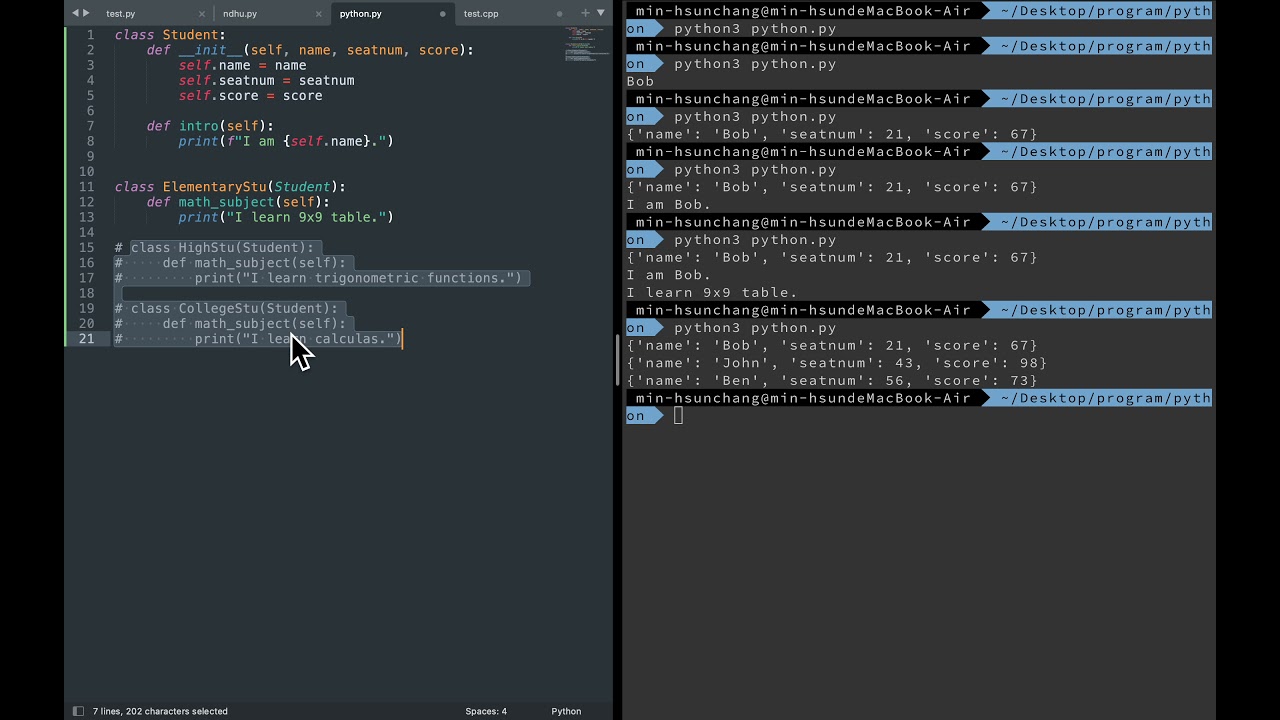Click unsaved dot on python.py tab

[443, 14]
